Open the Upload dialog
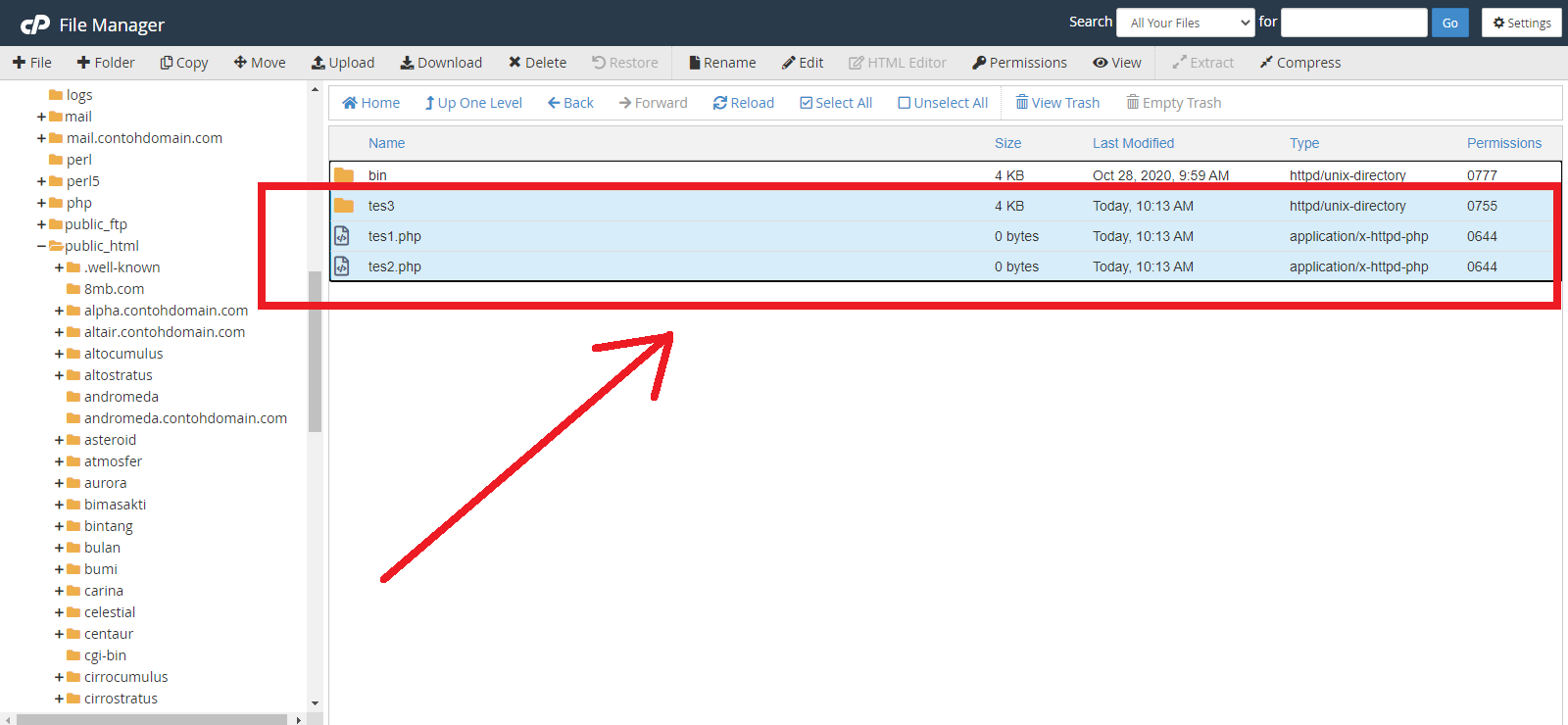 pyautogui.click(x=343, y=63)
